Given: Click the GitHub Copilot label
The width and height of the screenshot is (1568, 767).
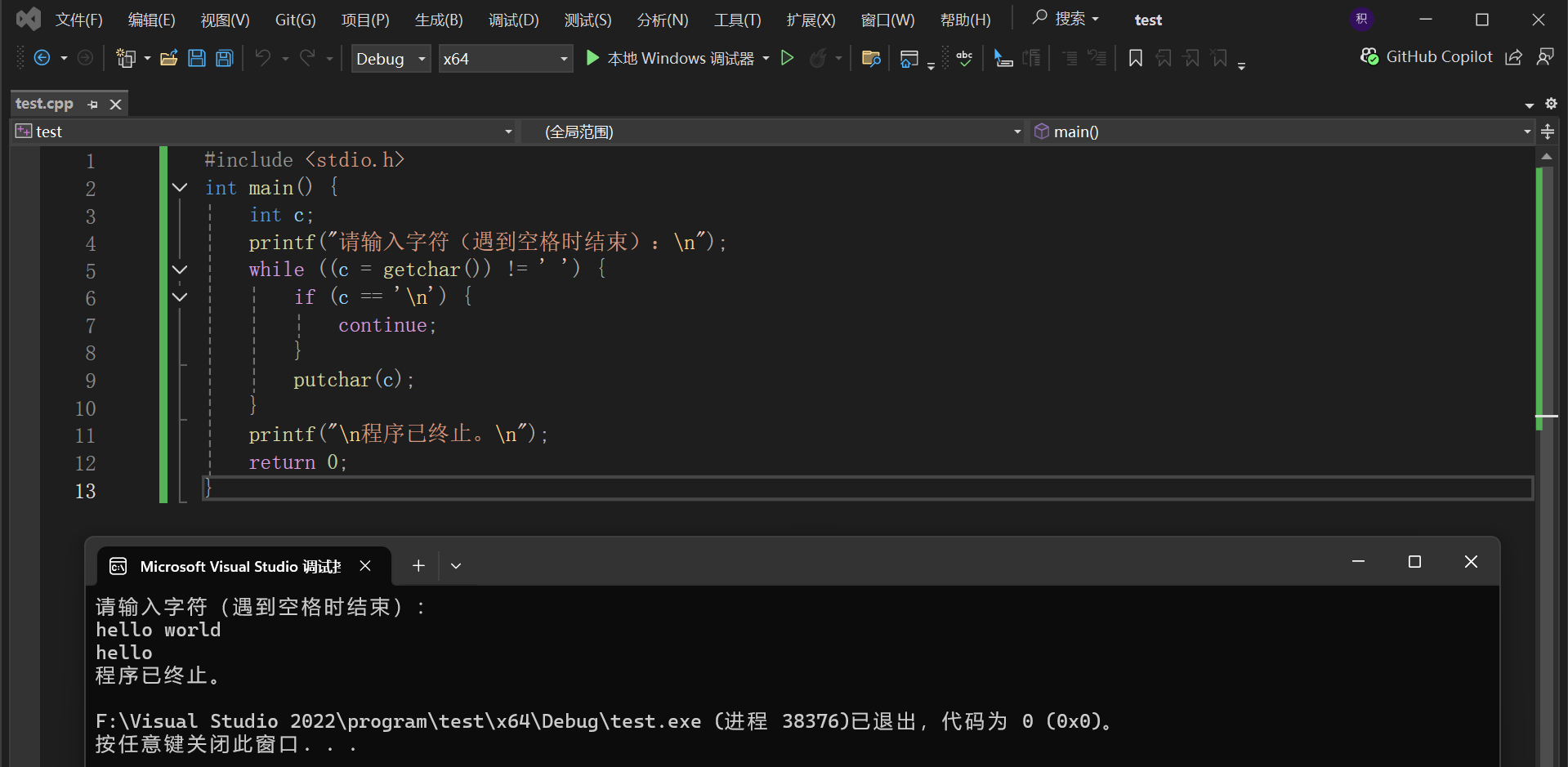Looking at the screenshot, I should pos(1440,56).
